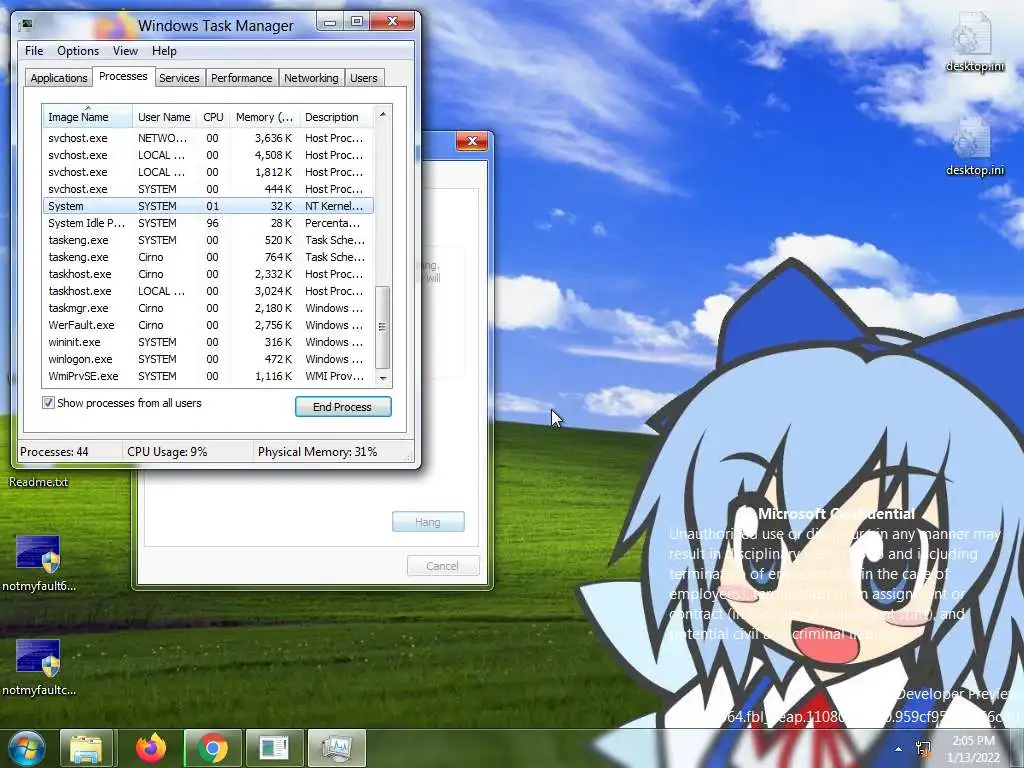Select taskhost.exe row owned by Cirno
Viewport: 1024px width, 768px height.
(208, 274)
